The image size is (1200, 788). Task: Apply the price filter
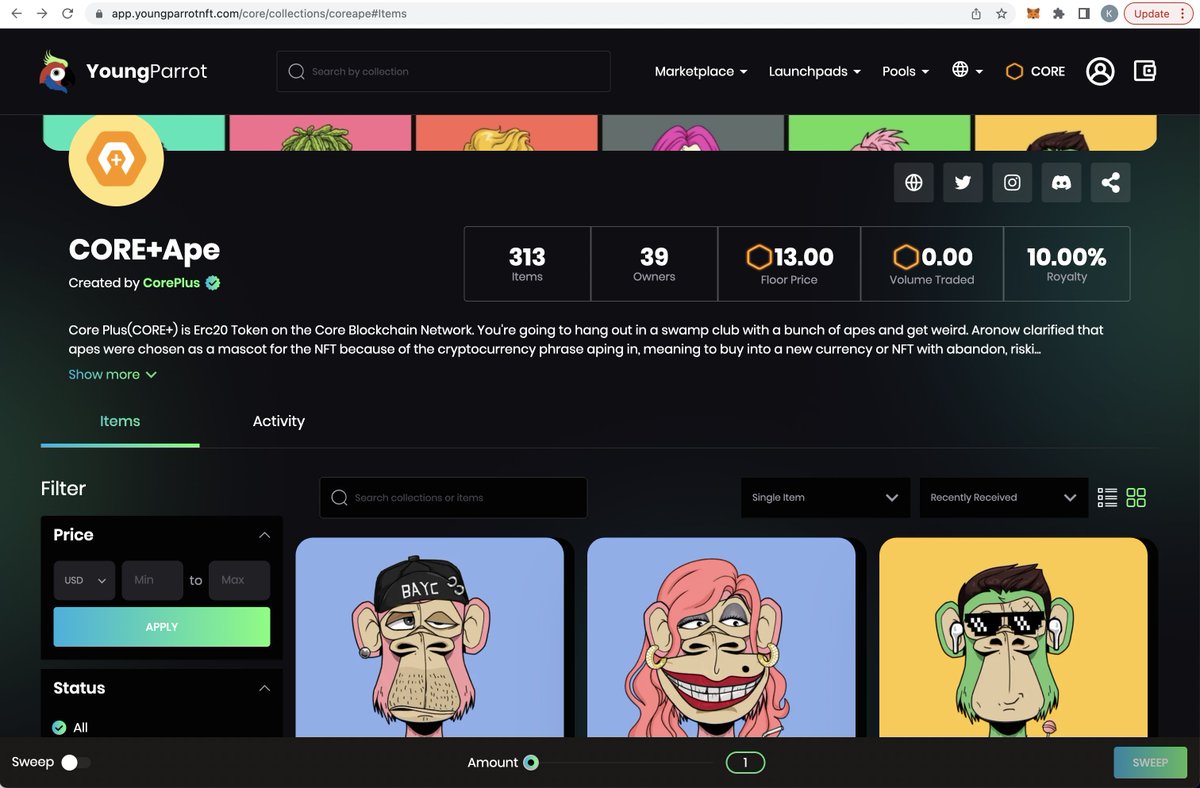162,627
